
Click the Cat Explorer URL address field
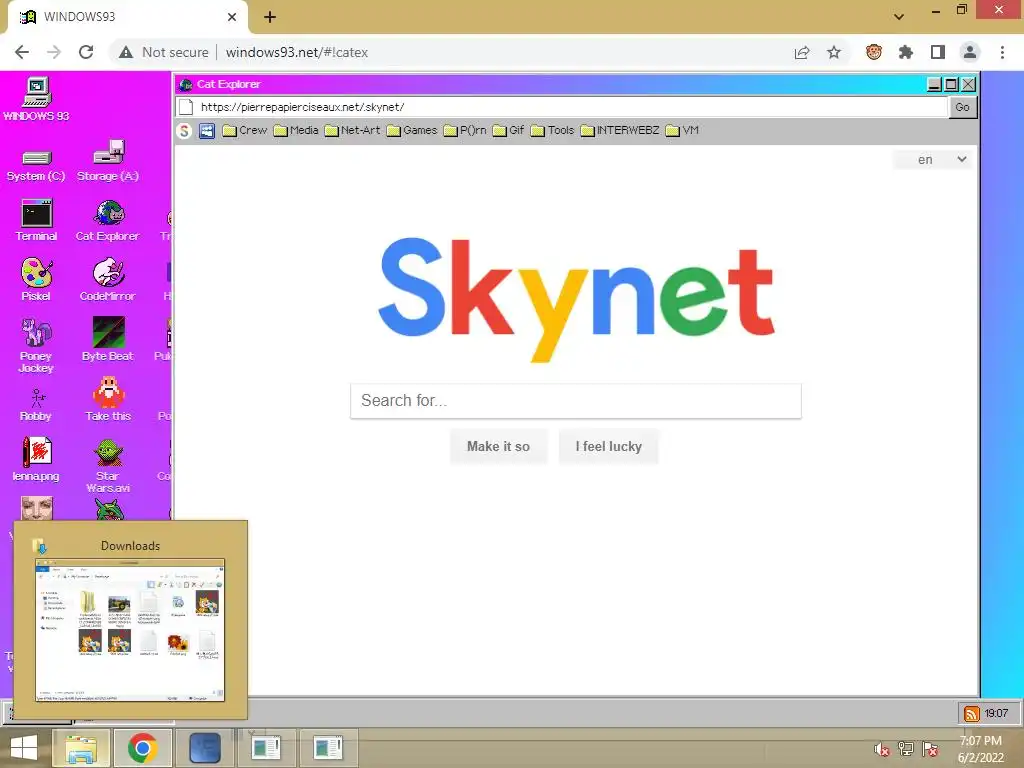click(562, 107)
